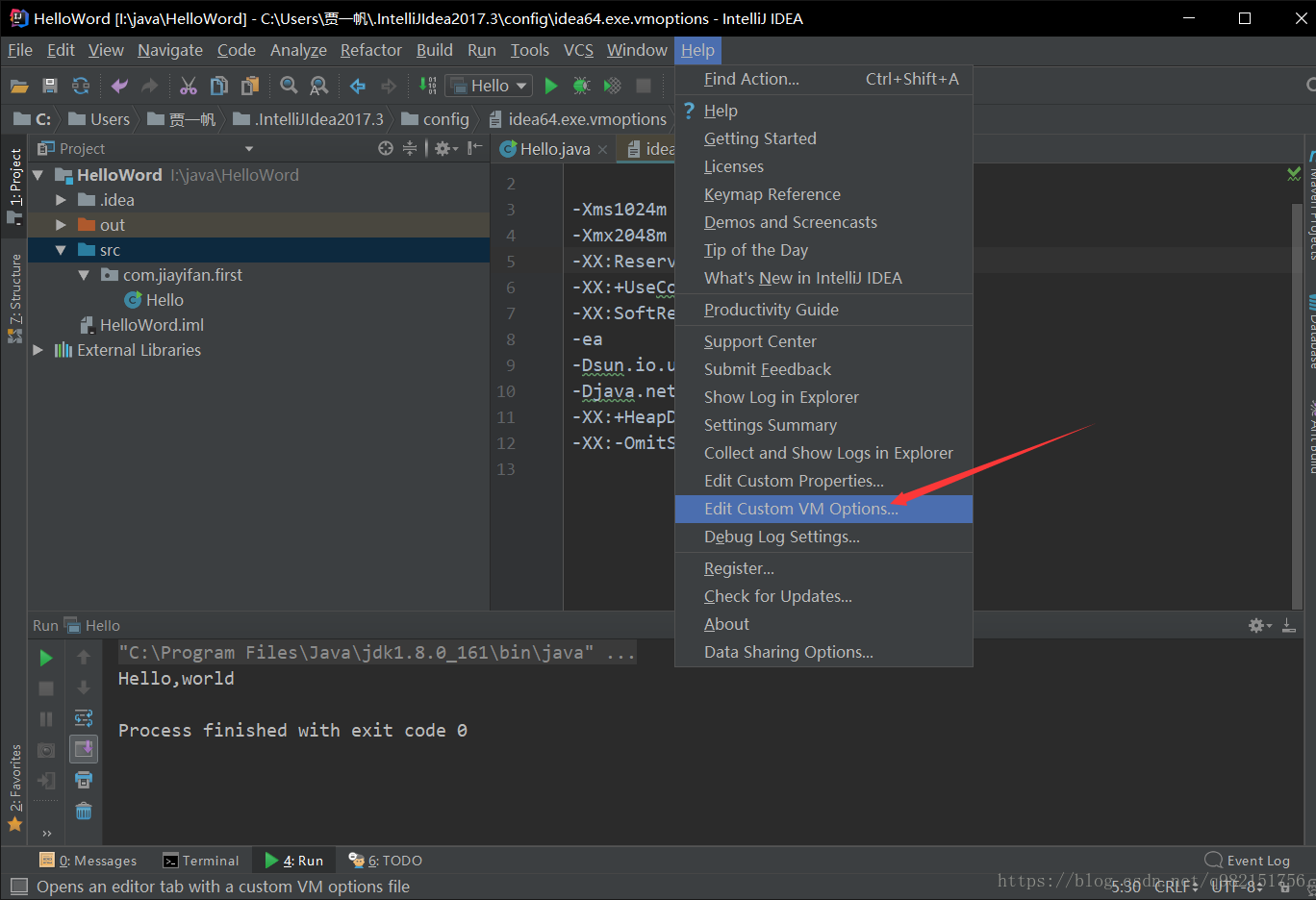The width and height of the screenshot is (1316, 900).
Task: Click the Replace magnifier icon
Action: click(319, 86)
